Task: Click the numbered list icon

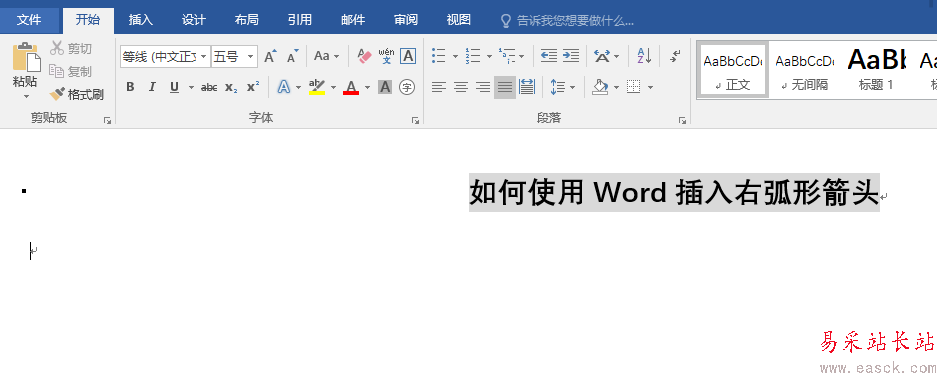Action: pos(473,57)
